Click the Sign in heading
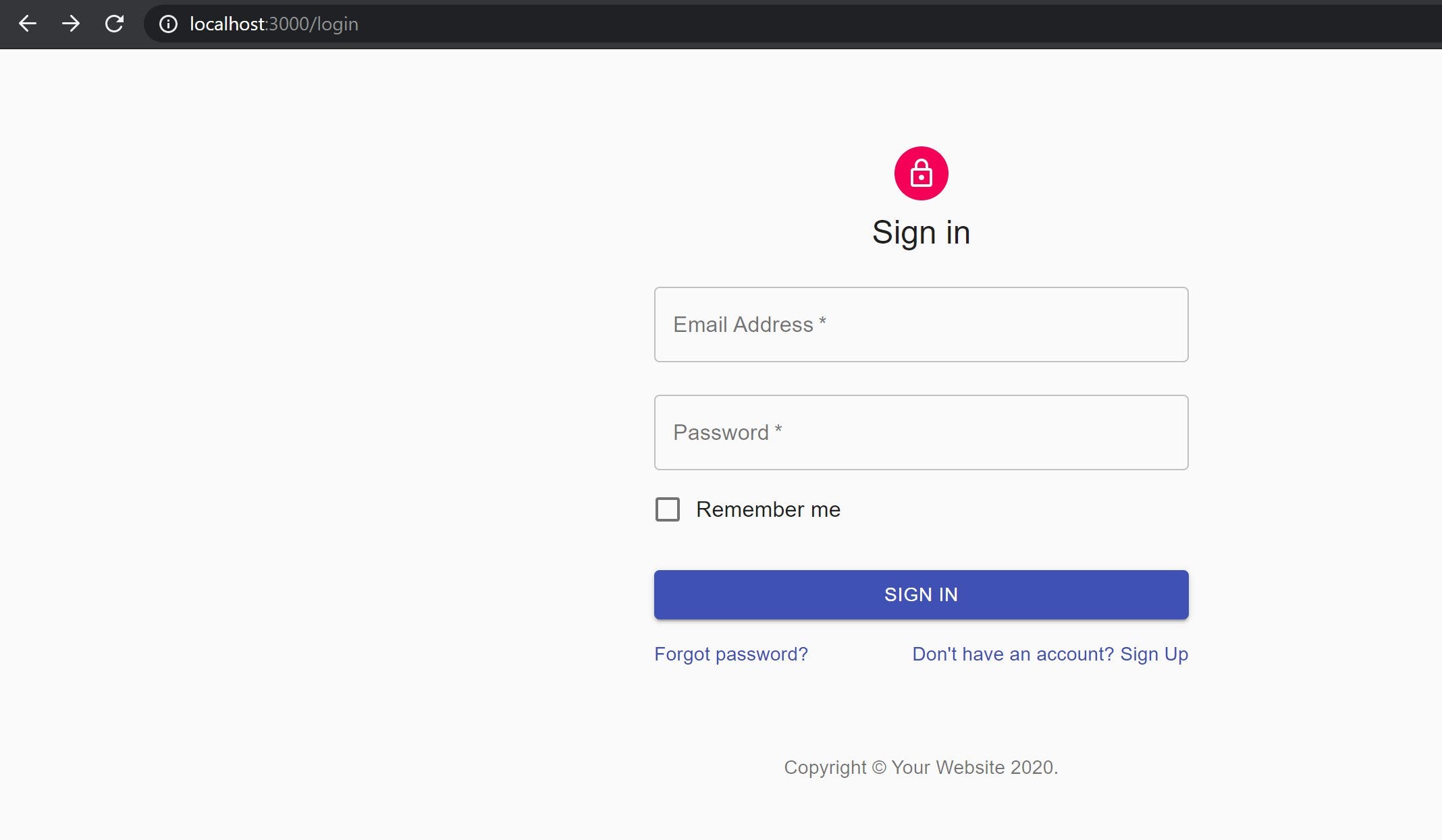Screen dimensions: 1442x840 click(921, 232)
